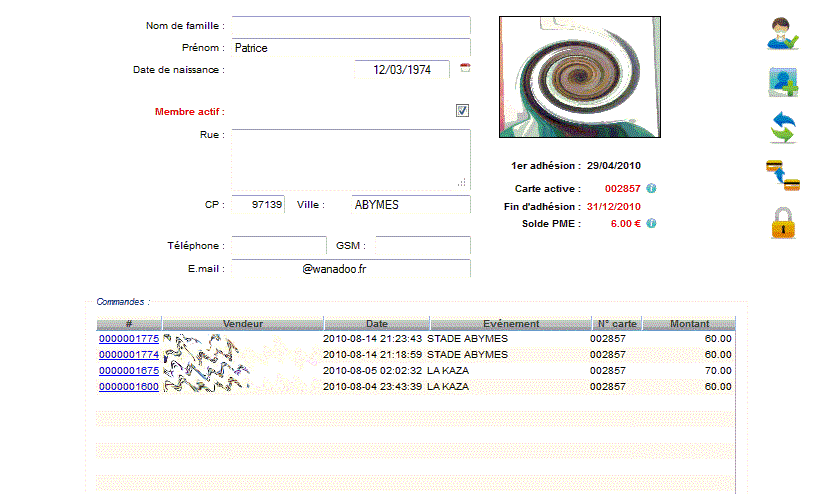Click the orange padlock icon

pos(783,223)
